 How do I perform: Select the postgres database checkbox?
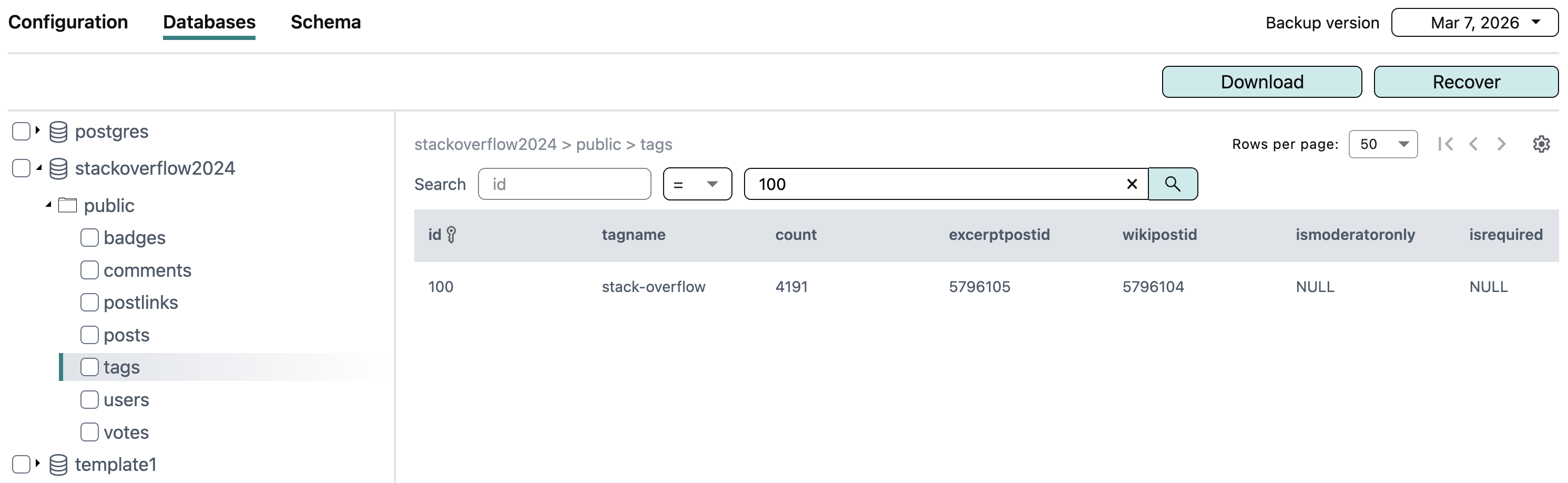coord(22,132)
